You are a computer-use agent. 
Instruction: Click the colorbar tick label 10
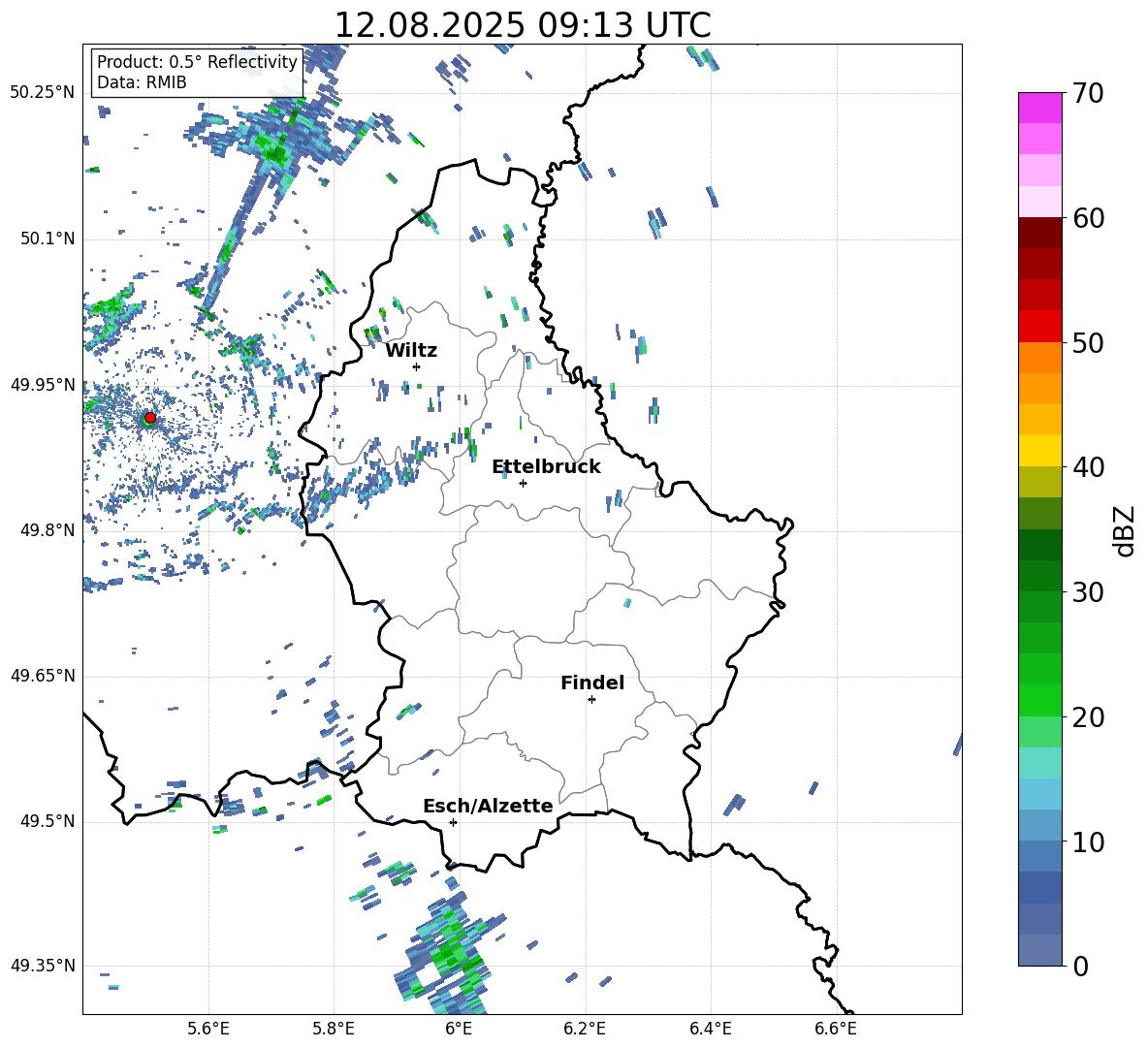1088,842
